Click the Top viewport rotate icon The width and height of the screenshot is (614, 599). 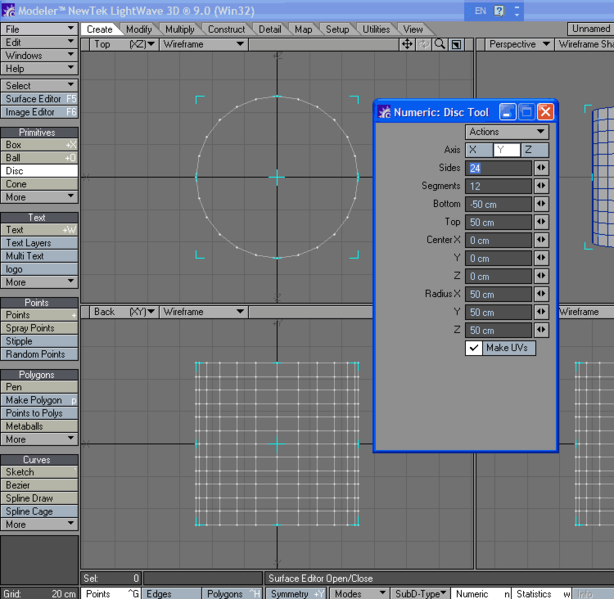pos(424,44)
